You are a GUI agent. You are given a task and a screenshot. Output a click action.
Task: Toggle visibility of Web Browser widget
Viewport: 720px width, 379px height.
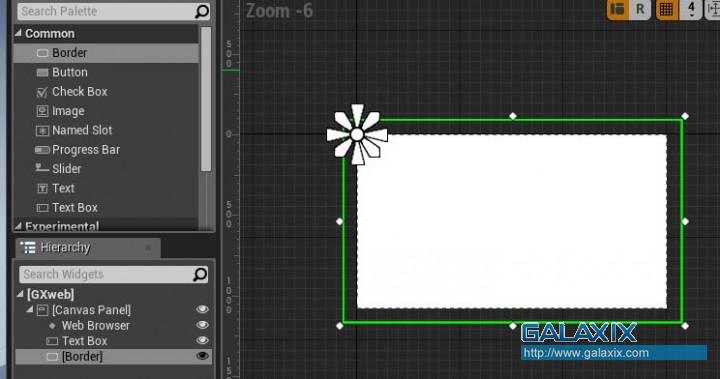pyautogui.click(x=202, y=325)
